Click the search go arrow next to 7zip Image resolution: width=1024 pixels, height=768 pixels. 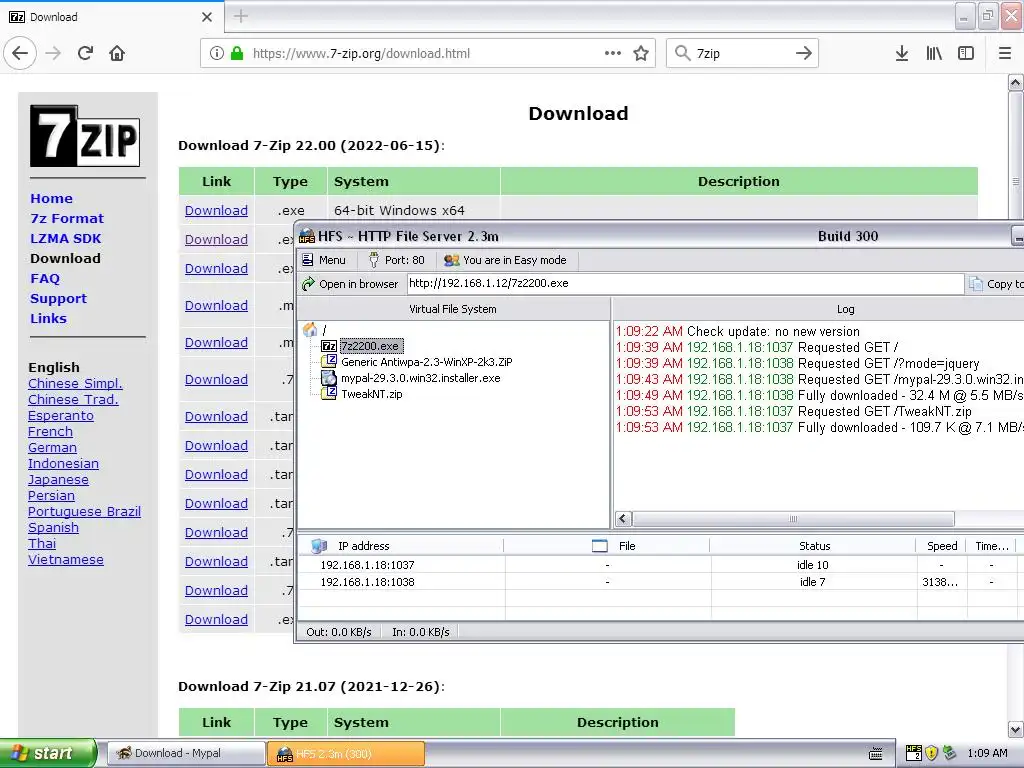pos(804,54)
